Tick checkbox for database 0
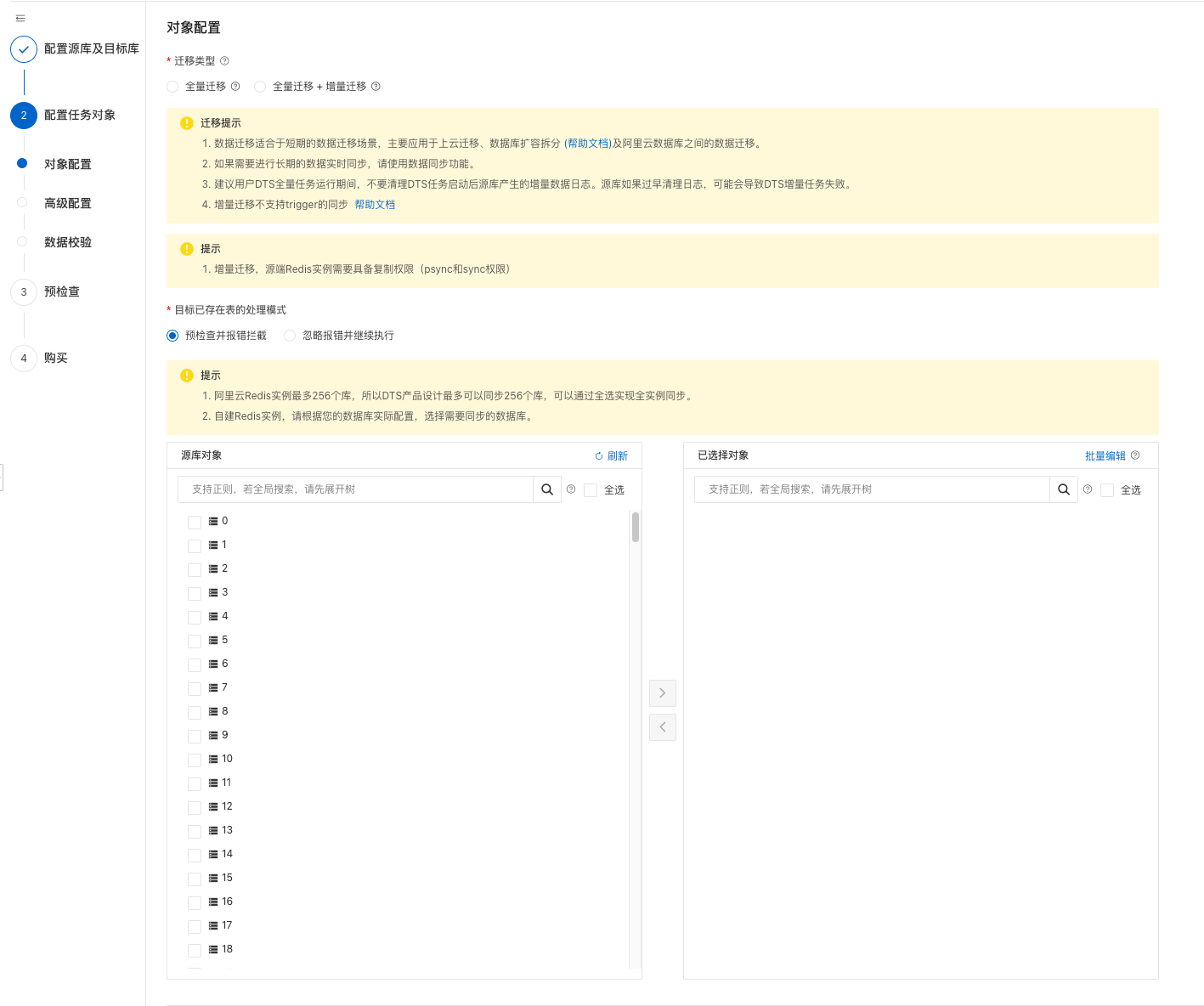This screenshot has height=1006, width=1204. (195, 522)
